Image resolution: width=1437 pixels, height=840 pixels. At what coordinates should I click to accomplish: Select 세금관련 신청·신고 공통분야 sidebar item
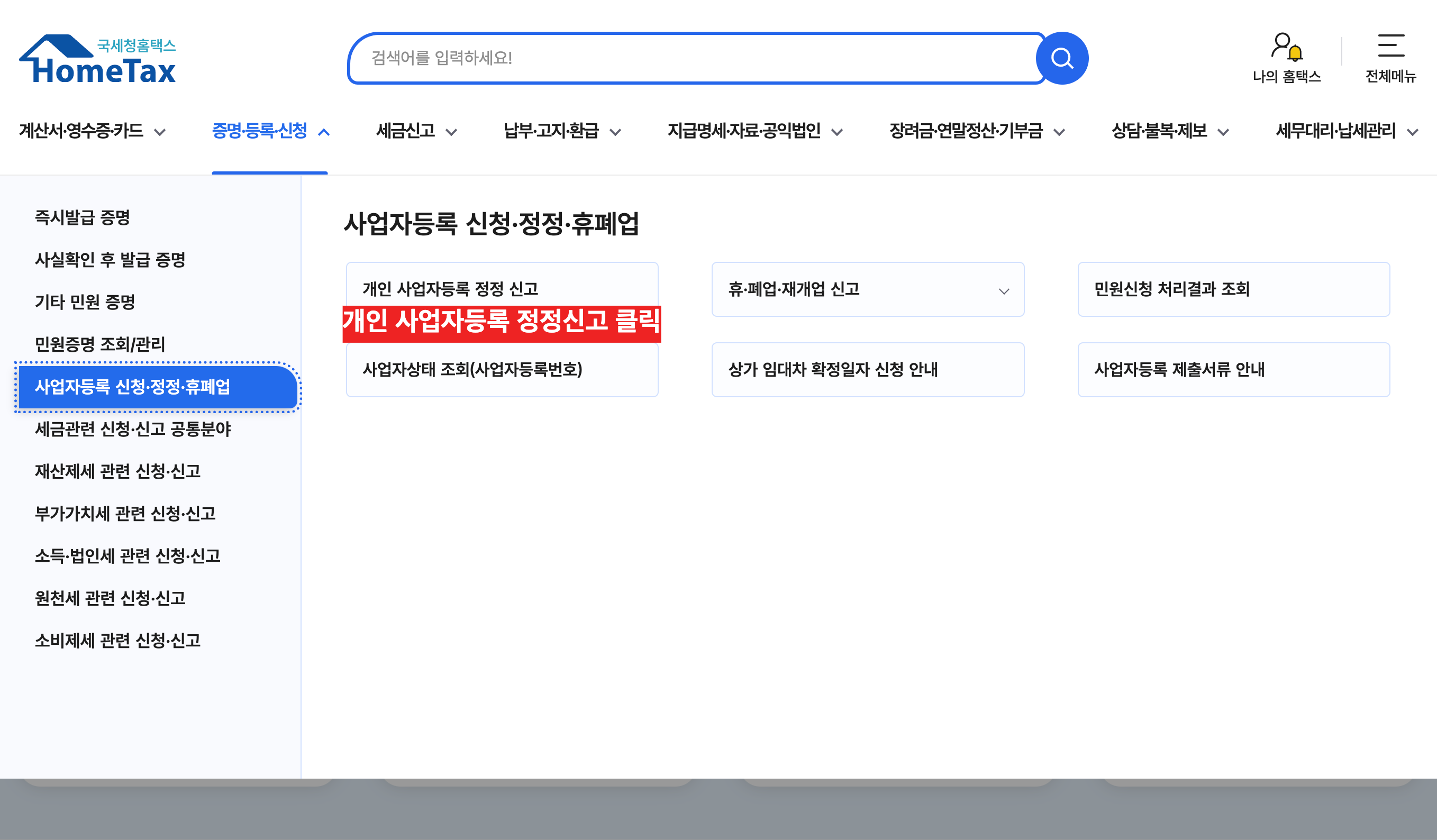click(133, 429)
